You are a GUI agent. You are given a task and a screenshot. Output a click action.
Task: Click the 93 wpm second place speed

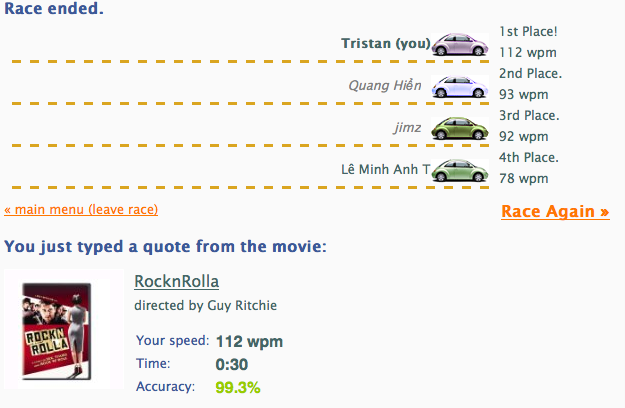[523, 94]
